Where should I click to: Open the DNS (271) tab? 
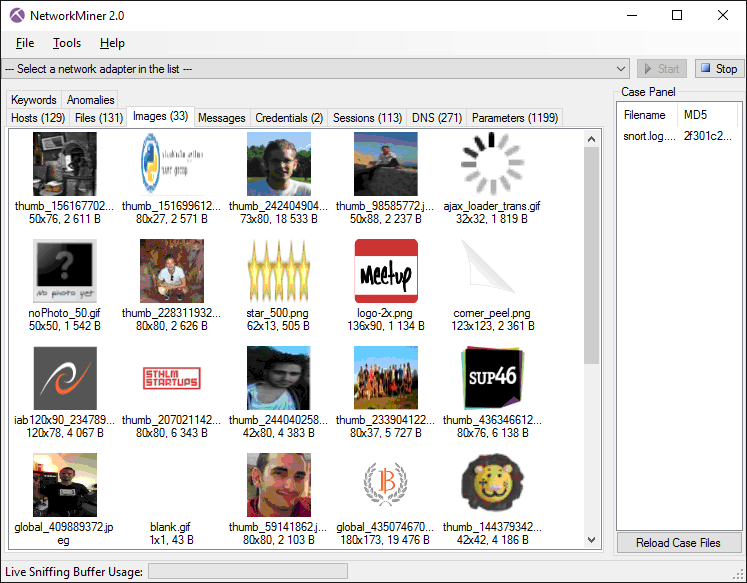[436, 118]
